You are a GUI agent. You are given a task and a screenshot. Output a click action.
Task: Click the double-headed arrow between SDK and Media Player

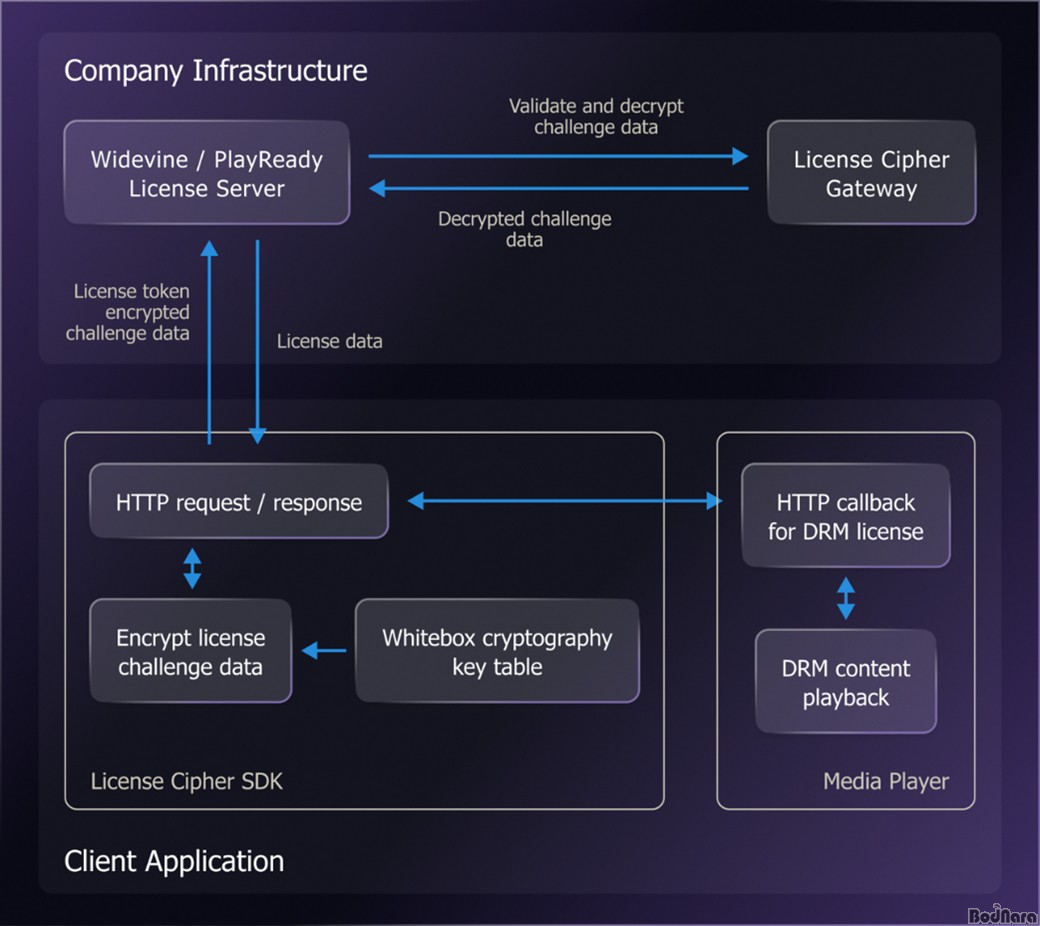click(x=564, y=501)
